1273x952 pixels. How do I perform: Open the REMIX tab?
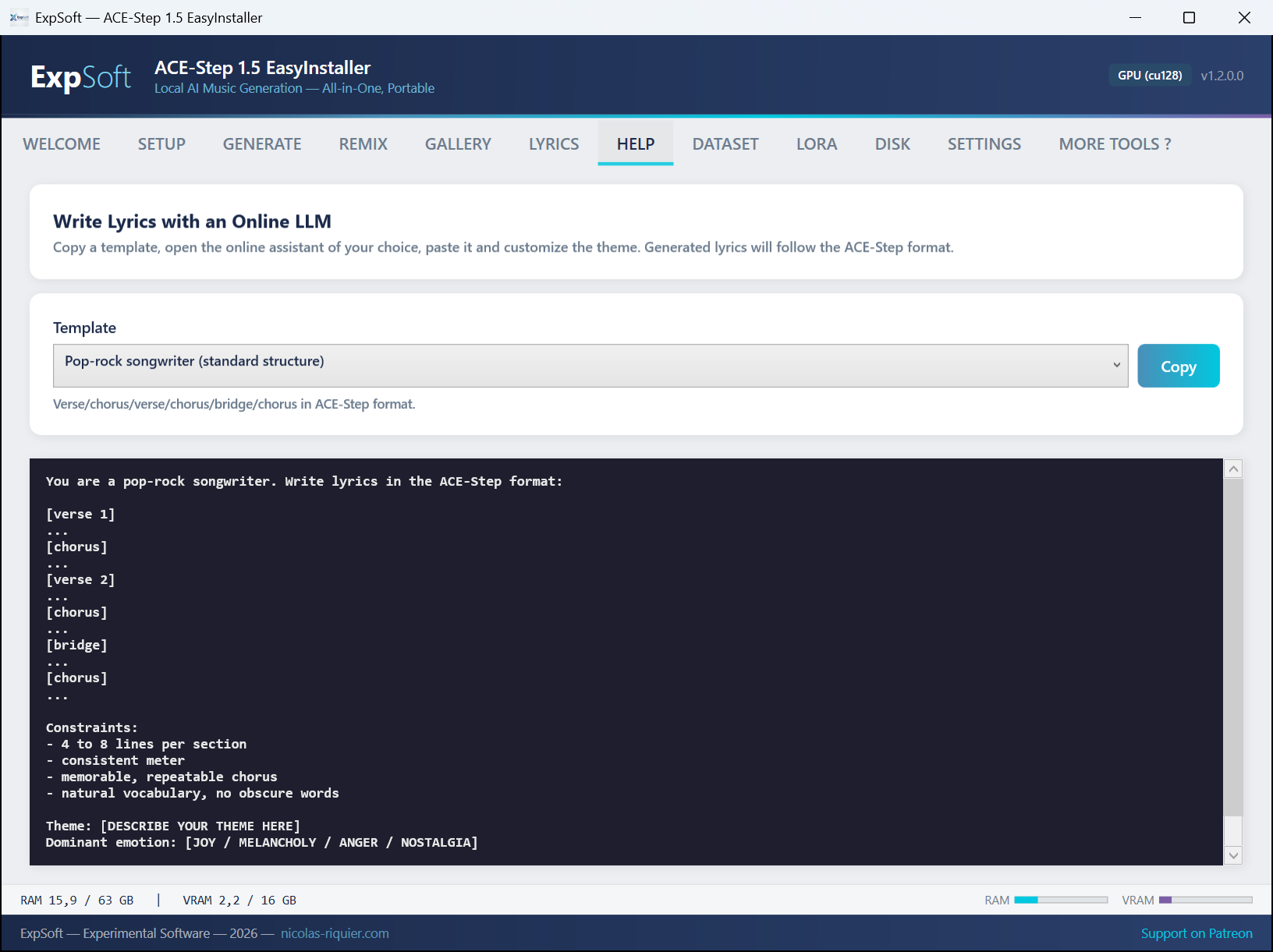[363, 143]
